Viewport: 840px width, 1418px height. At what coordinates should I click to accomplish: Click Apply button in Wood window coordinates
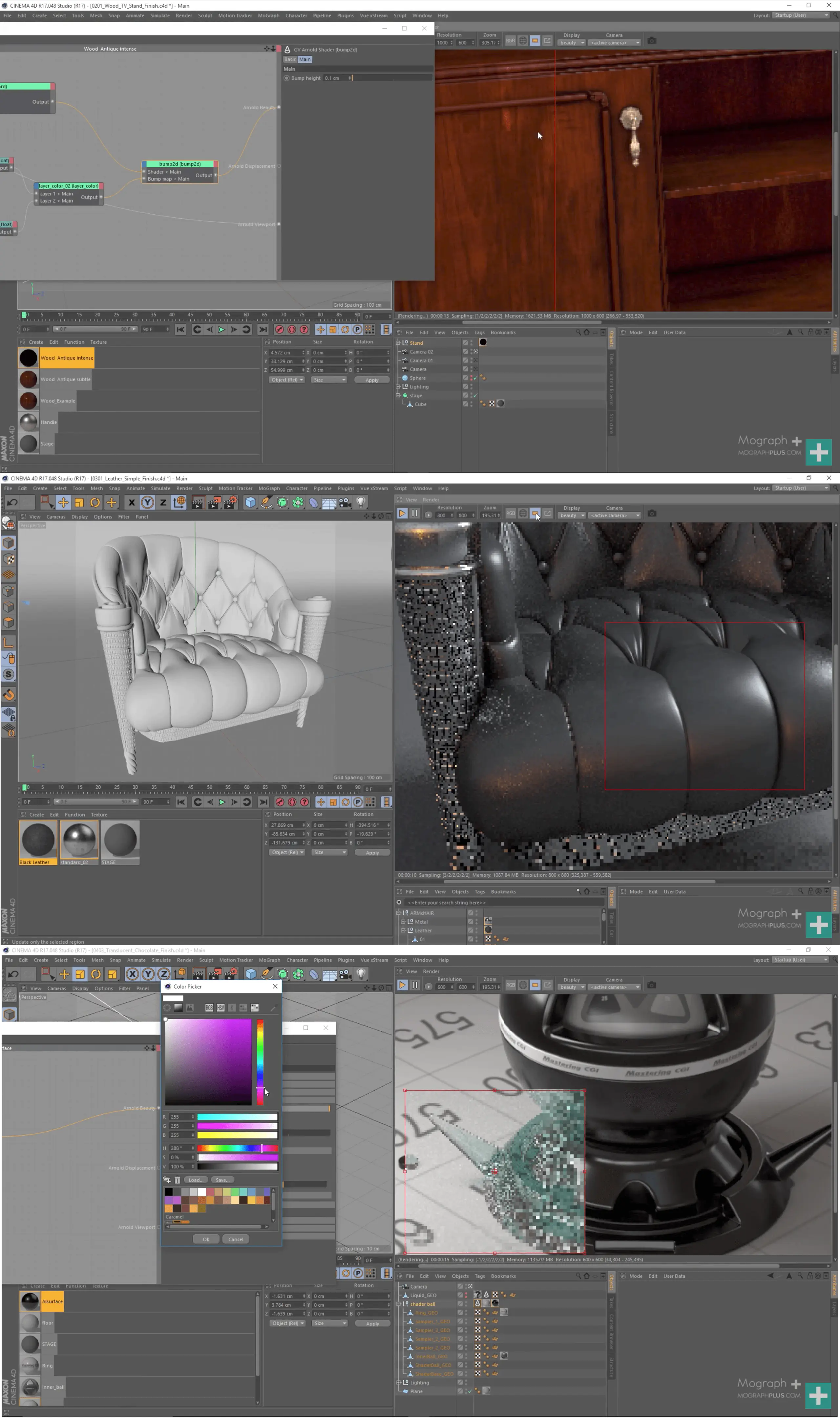pos(372,380)
